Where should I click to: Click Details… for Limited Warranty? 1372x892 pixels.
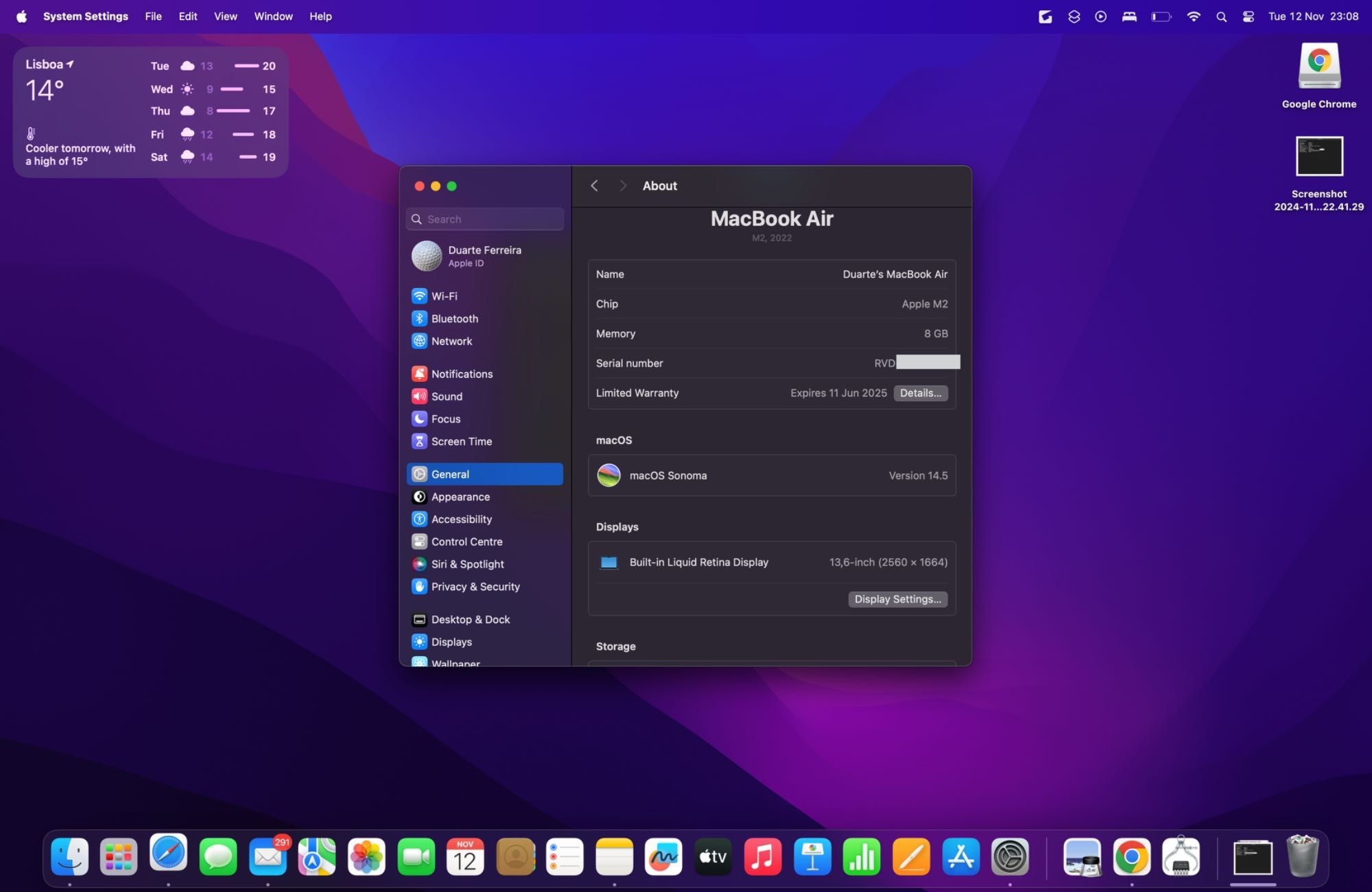921,393
